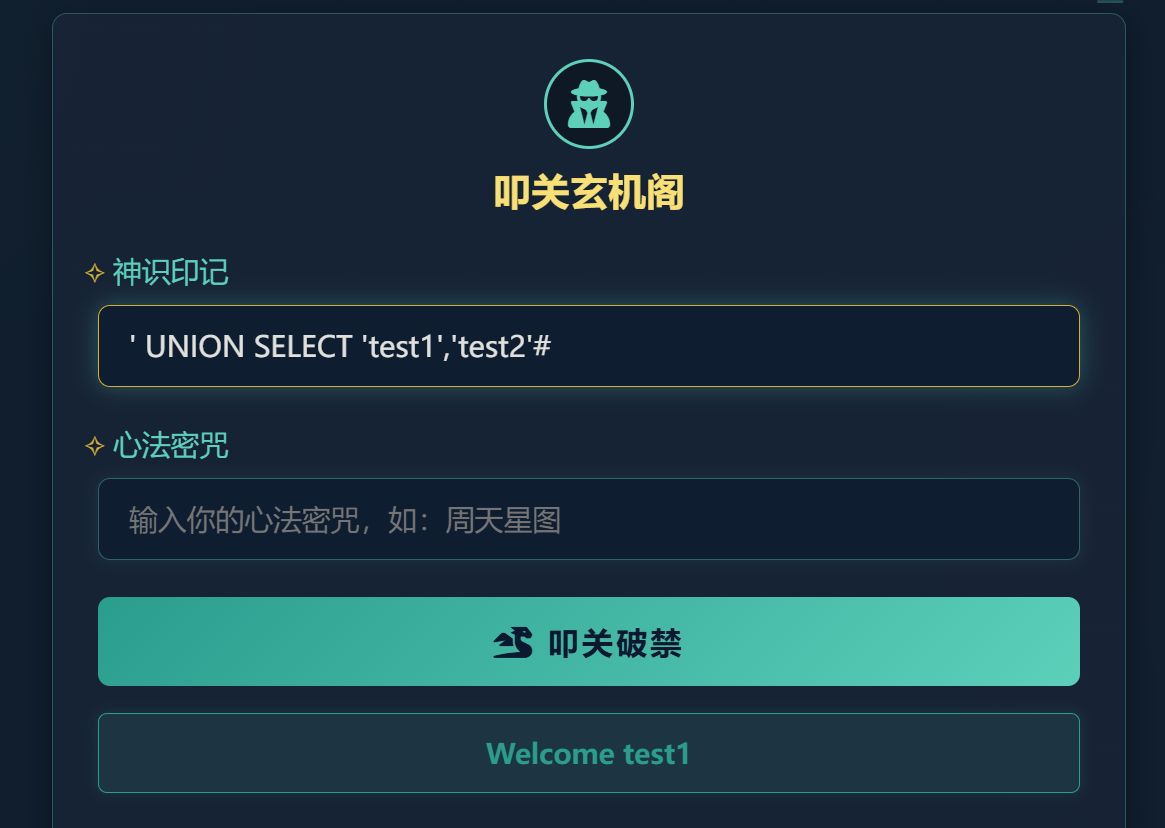Click the small teal element at top-right corner
The image size is (1165, 828).
1110,2
